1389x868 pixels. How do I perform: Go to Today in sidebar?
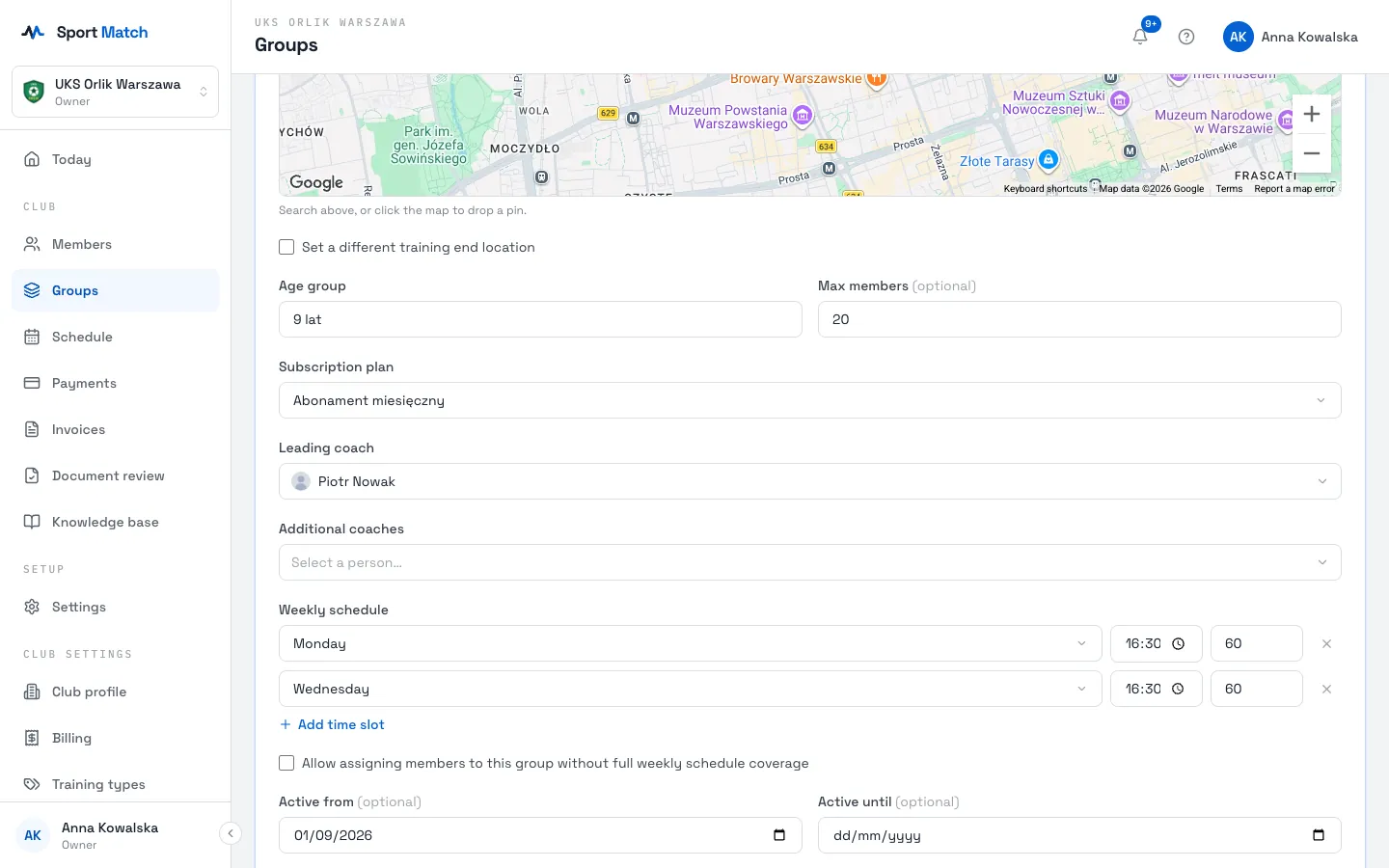pyautogui.click(x=115, y=159)
